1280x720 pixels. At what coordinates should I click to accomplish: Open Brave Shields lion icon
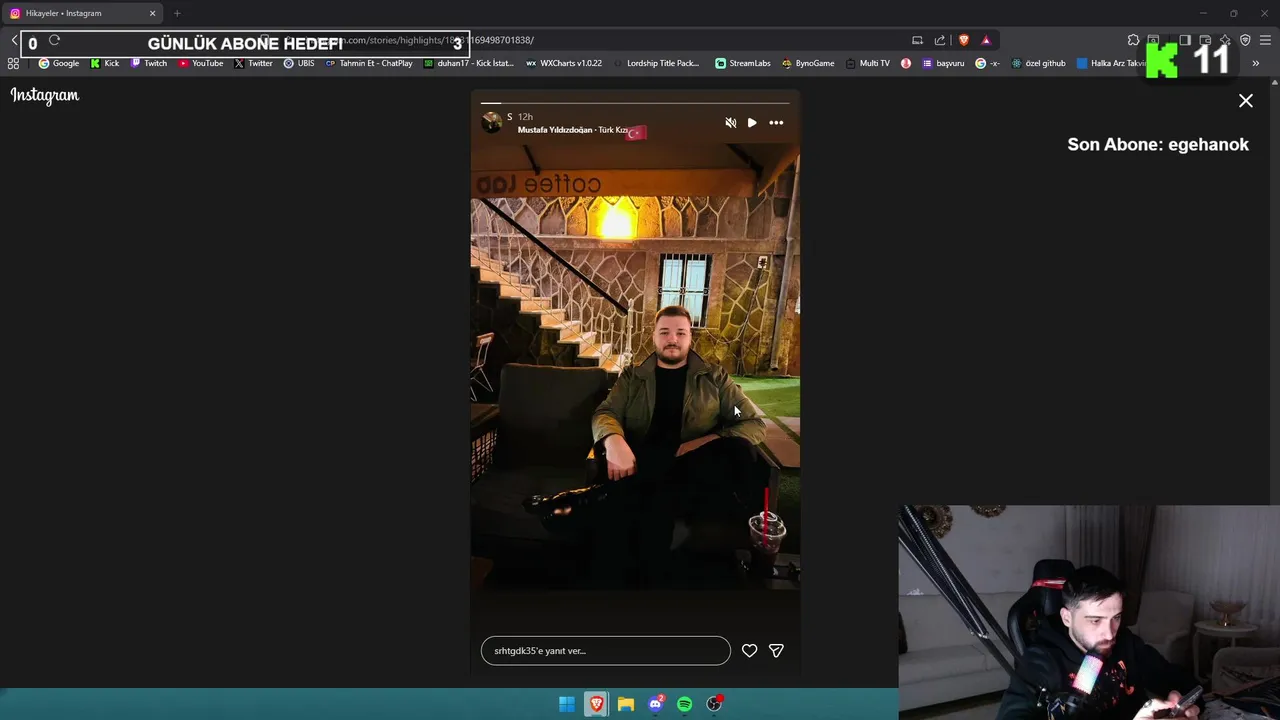(964, 41)
